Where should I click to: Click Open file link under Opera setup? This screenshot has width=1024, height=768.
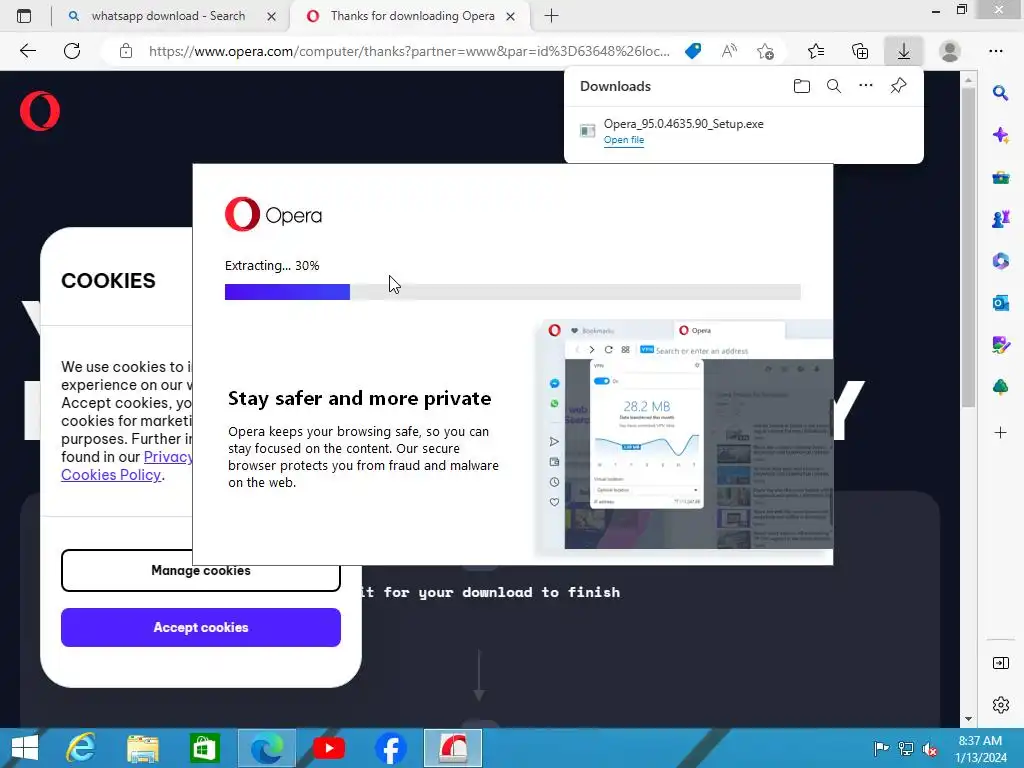[x=624, y=140]
